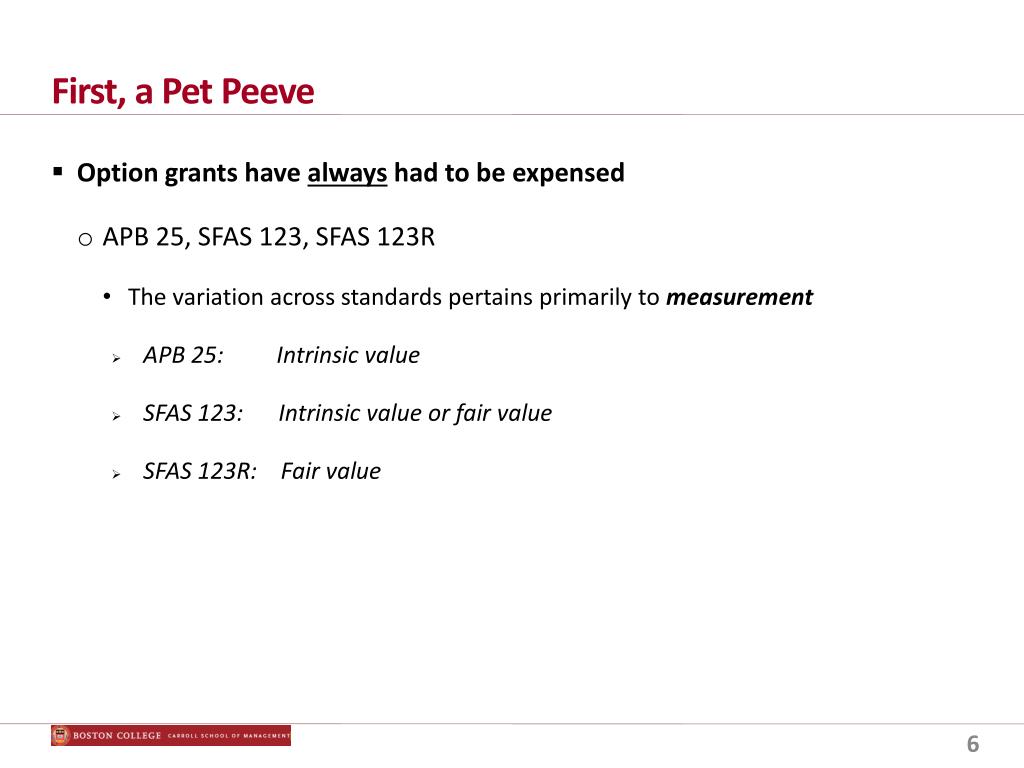
Task: Click the round bullet before The variation
Action: pos(107,297)
